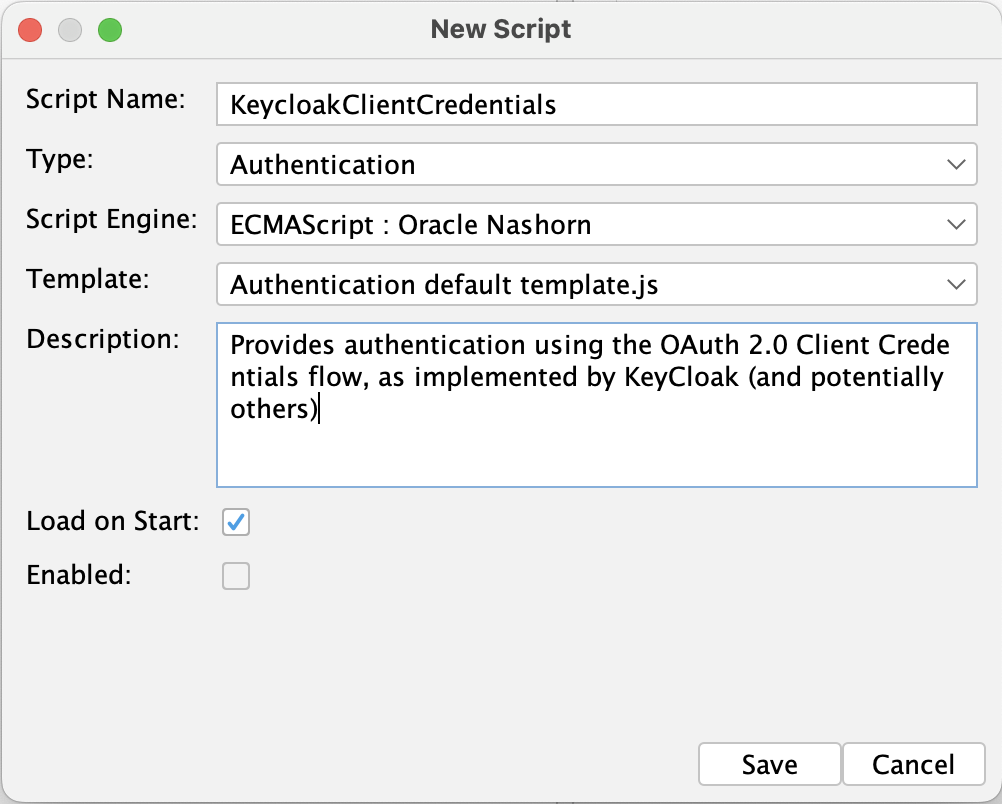This screenshot has width=1002, height=804.
Task: Uncheck the Load on Start checkbox
Action: 235,521
